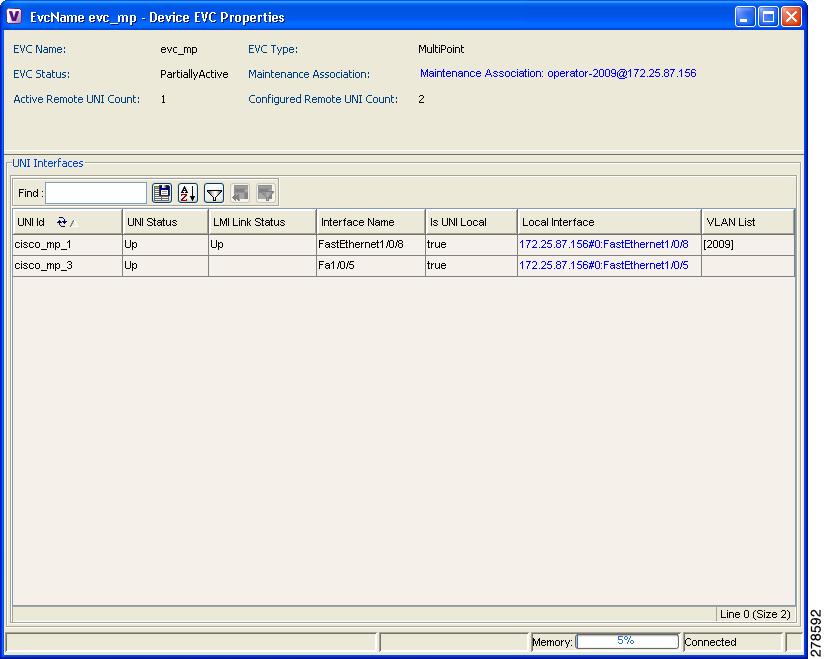
Task: Sort by the LMI Link Status column
Action: pos(262,222)
